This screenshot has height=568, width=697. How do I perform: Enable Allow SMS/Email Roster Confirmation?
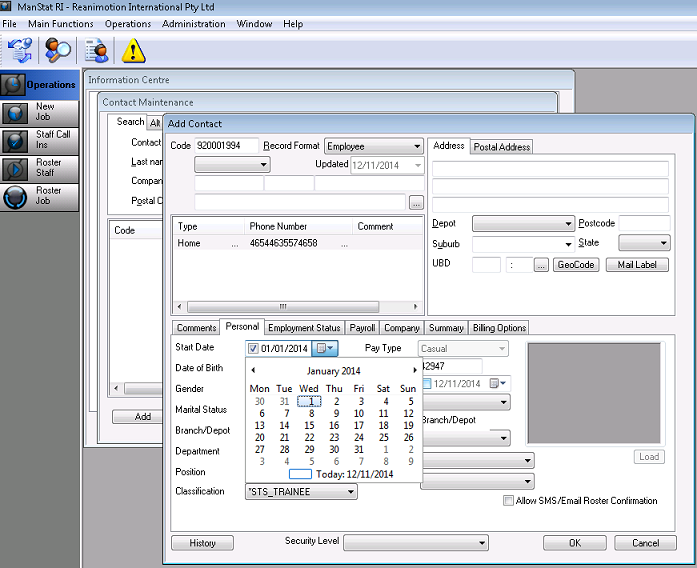click(509, 501)
